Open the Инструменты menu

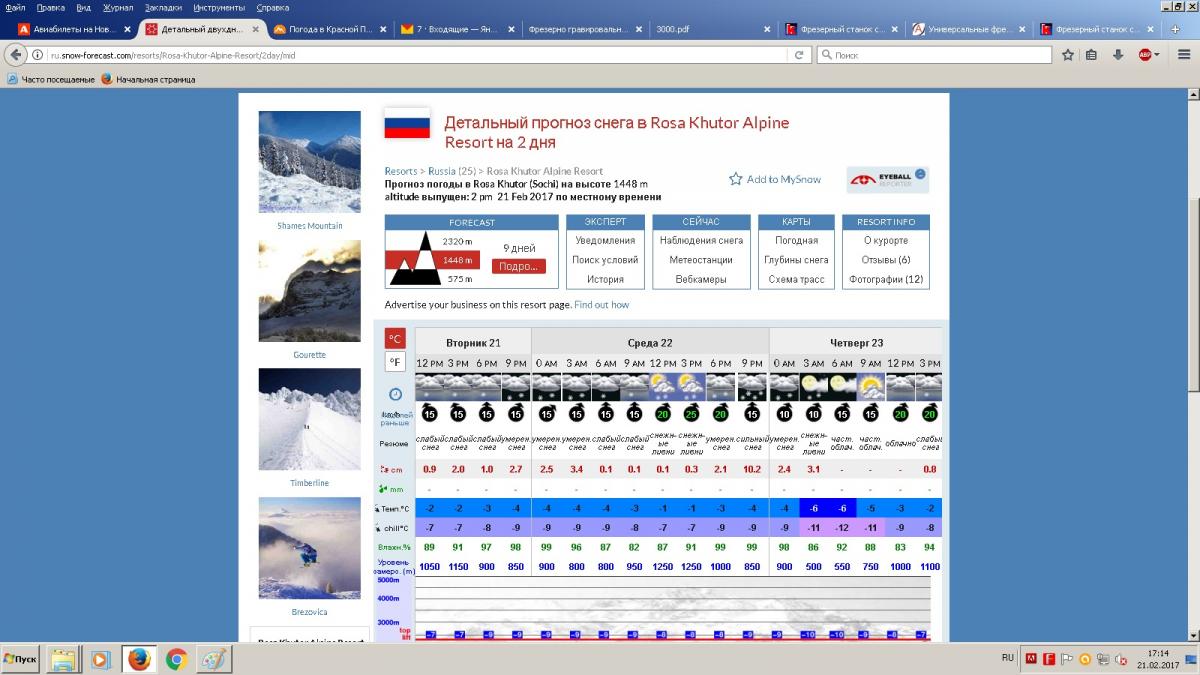(220, 7)
